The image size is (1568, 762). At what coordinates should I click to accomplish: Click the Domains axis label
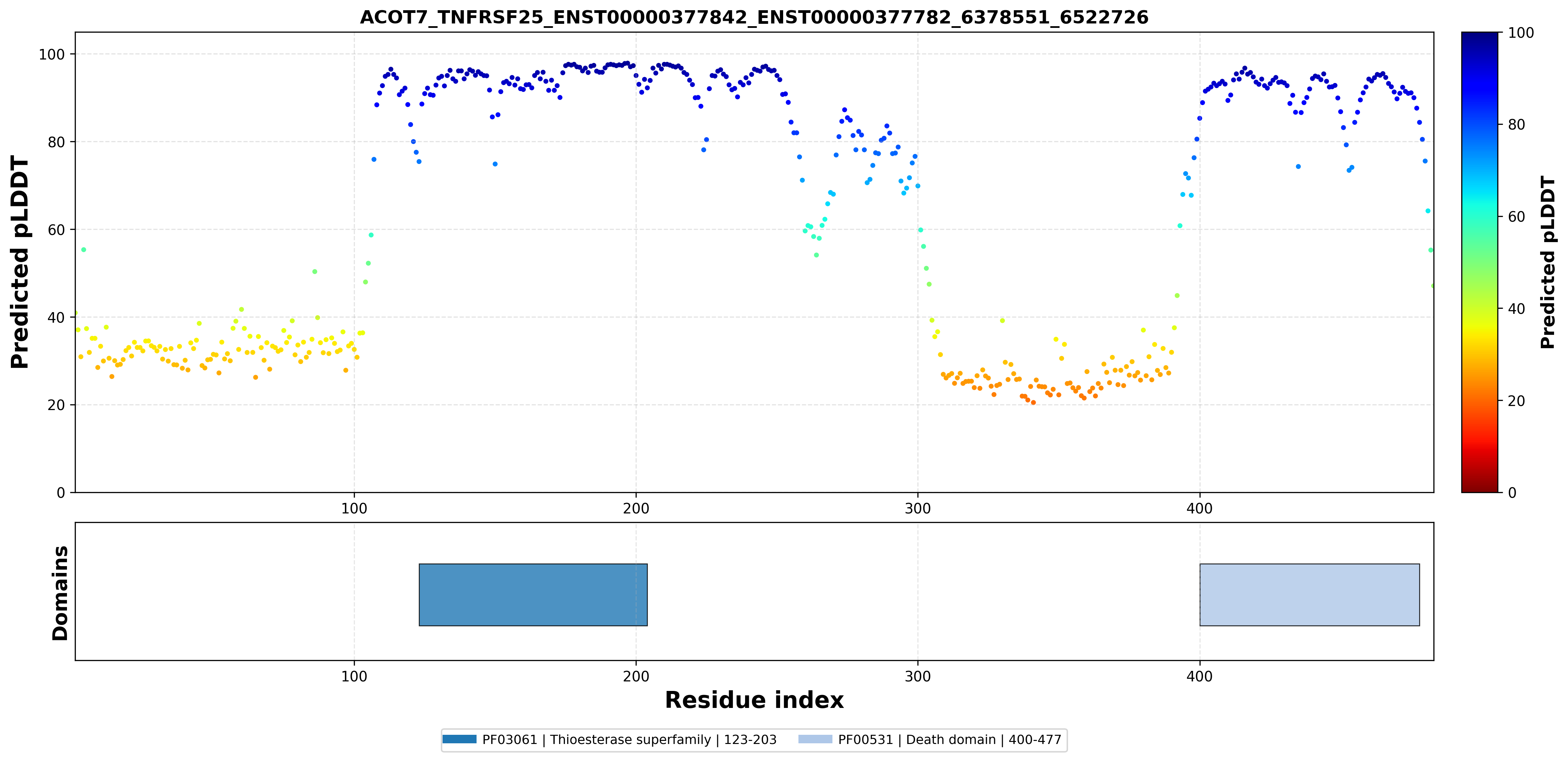pos(59,593)
